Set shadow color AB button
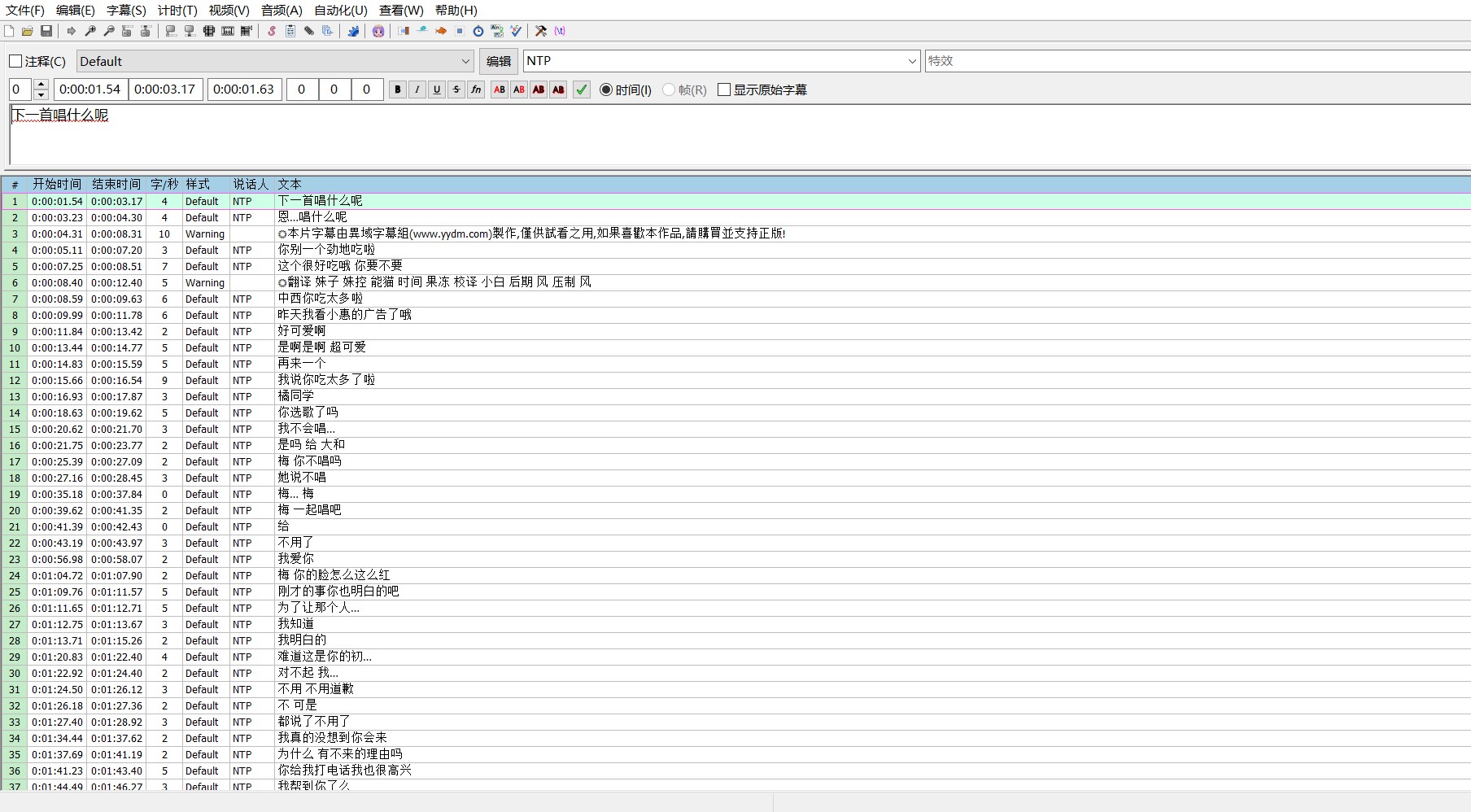This screenshot has height=812, width=1471. coord(558,89)
